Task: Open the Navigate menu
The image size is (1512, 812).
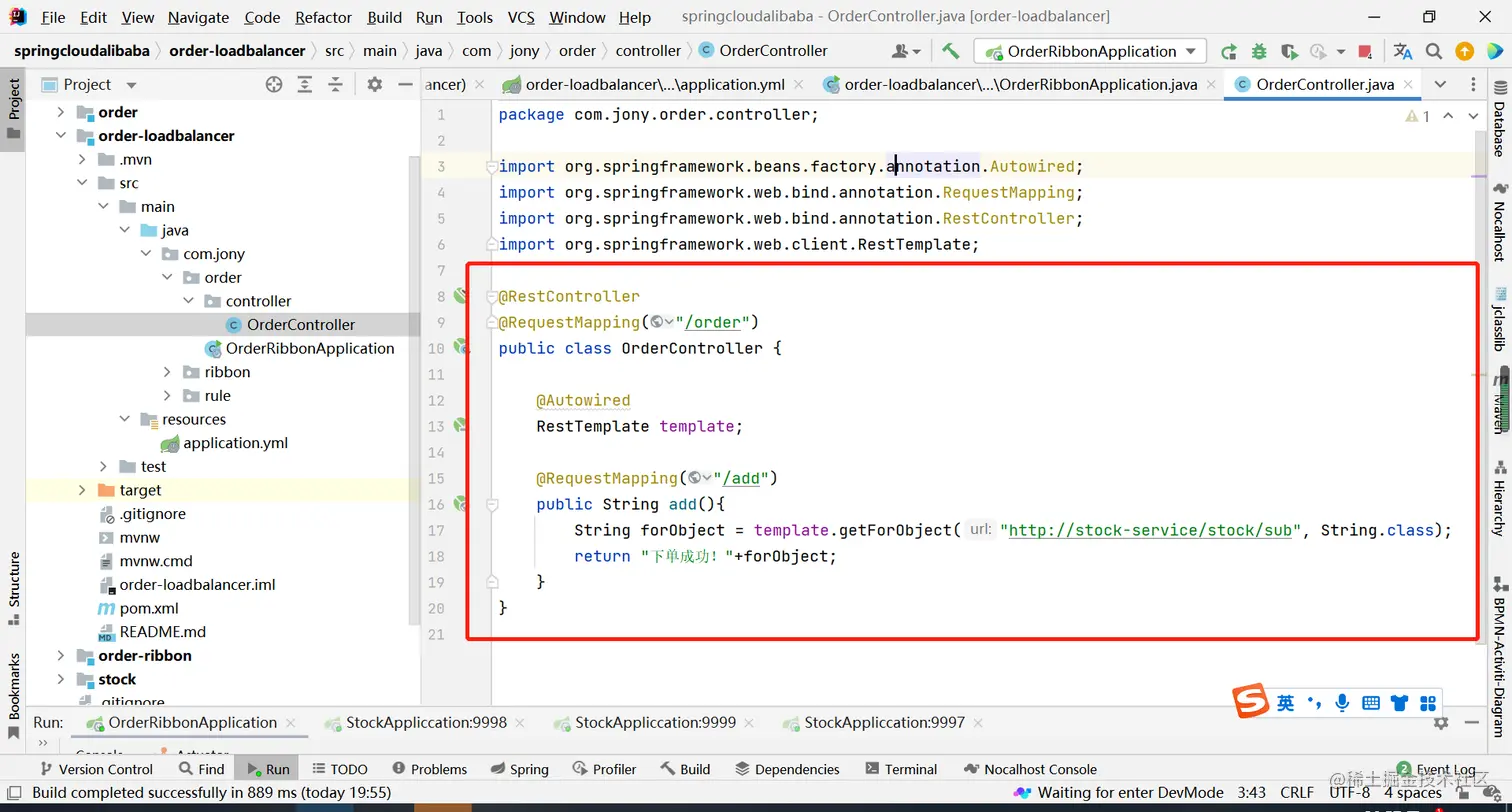Action: (198, 17)
